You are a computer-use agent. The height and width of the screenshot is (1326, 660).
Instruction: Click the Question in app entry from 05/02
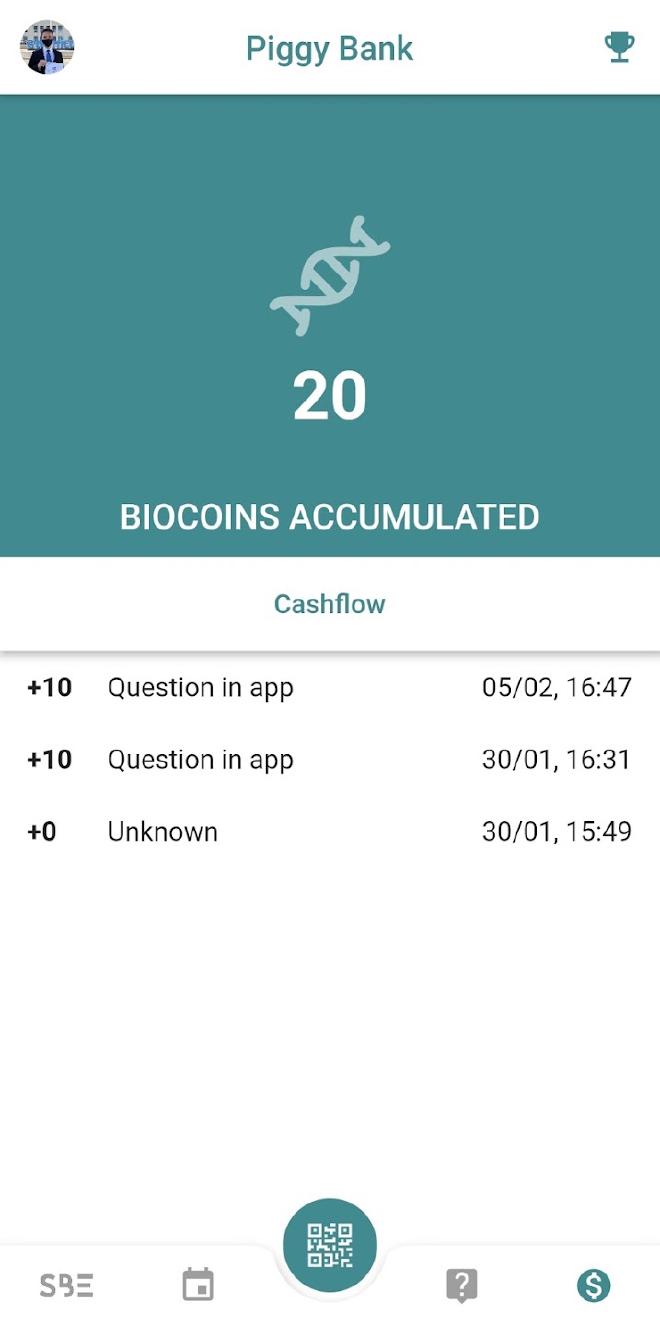(x=200, y=687)
